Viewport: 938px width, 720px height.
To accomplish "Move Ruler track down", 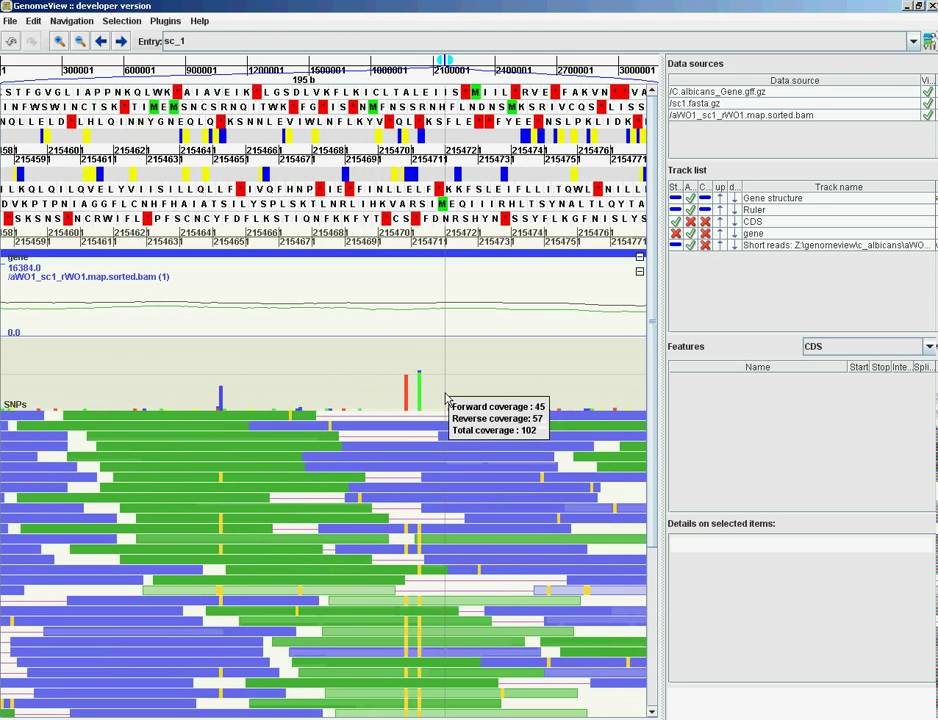I will click(x=735, y=210).
